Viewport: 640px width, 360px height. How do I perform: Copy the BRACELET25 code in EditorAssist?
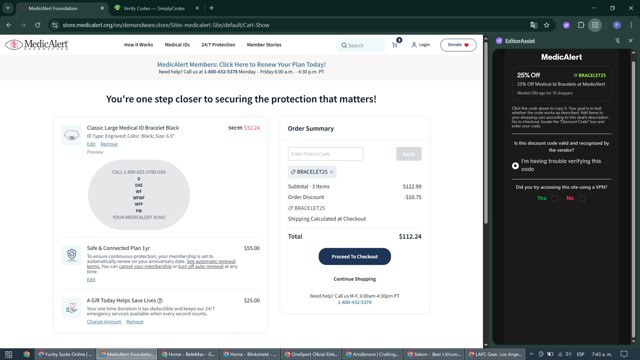point(590,76)
